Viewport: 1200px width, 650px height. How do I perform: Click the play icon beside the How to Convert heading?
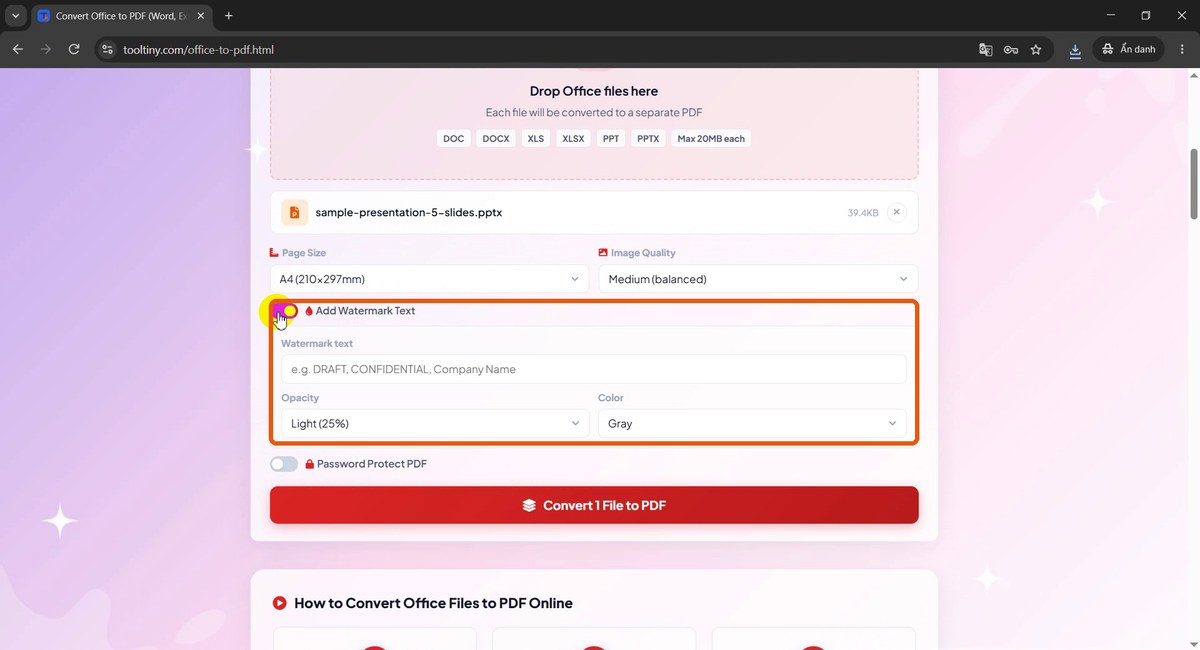pyautogui.click(x=280, y=603)
